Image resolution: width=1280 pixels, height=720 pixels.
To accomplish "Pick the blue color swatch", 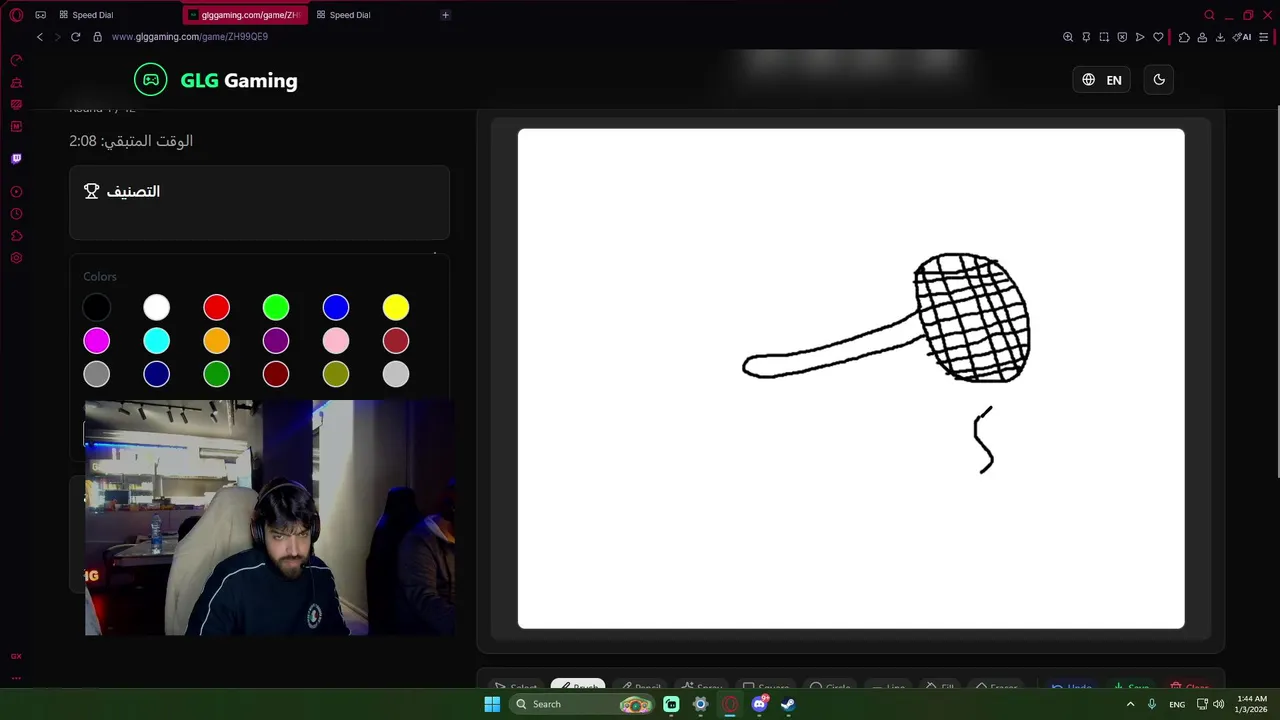I will (336, 307).
